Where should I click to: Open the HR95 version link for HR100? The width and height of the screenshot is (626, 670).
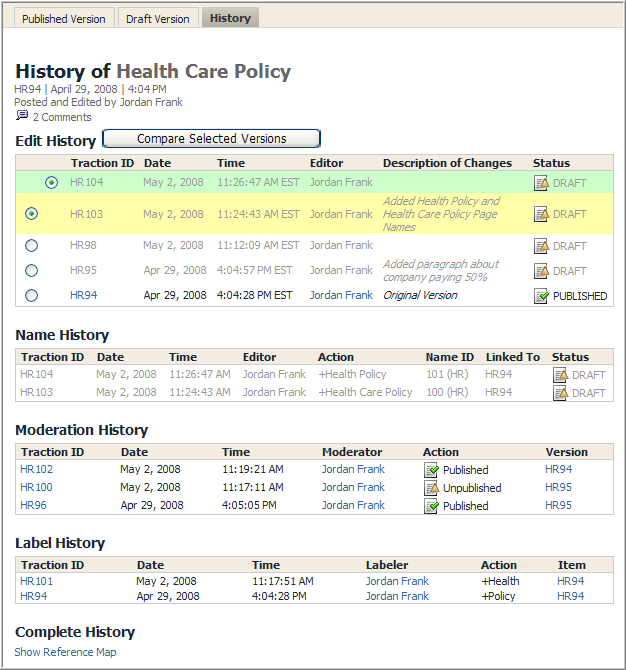pyautogui.click(x=558, y=487)
